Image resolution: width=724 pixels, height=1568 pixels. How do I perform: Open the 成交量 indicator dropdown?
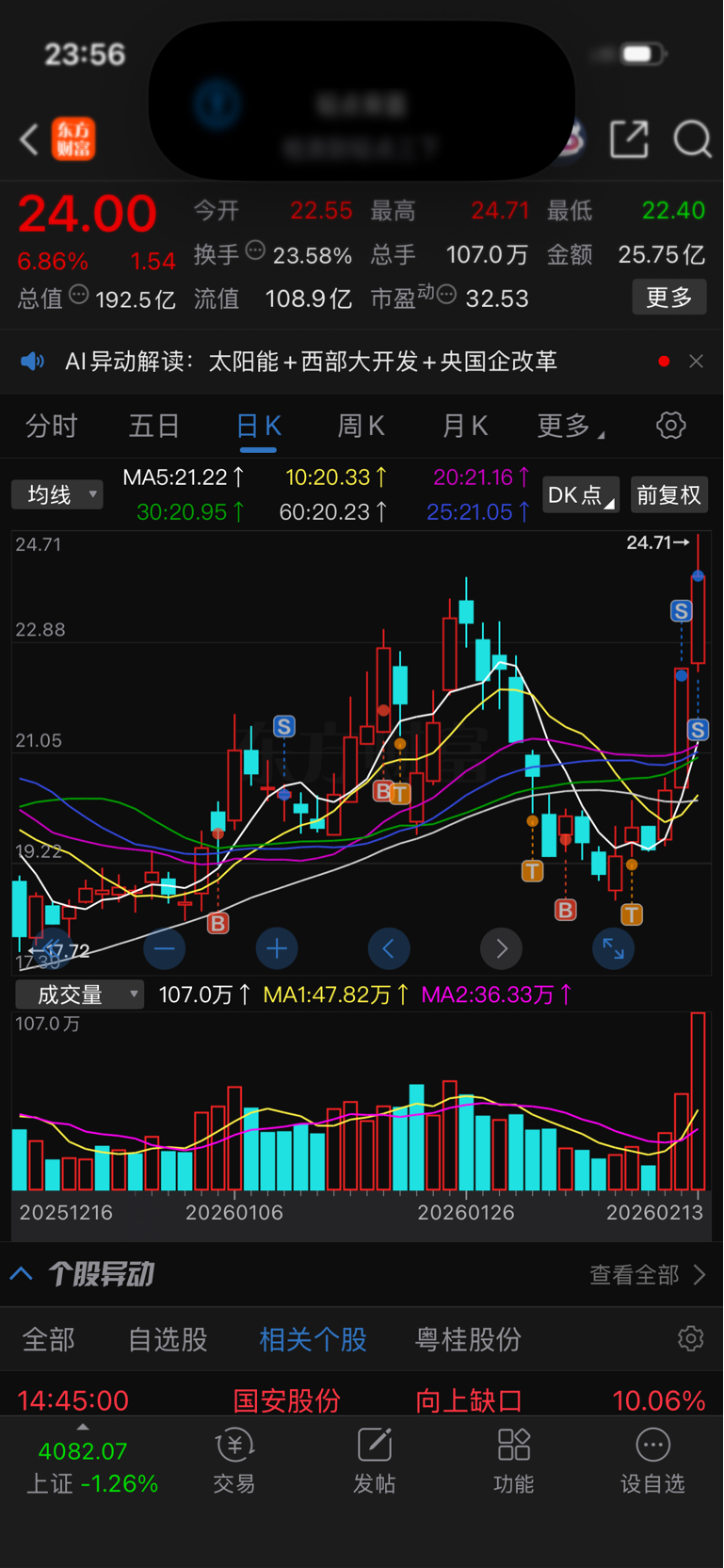[79, 994]
